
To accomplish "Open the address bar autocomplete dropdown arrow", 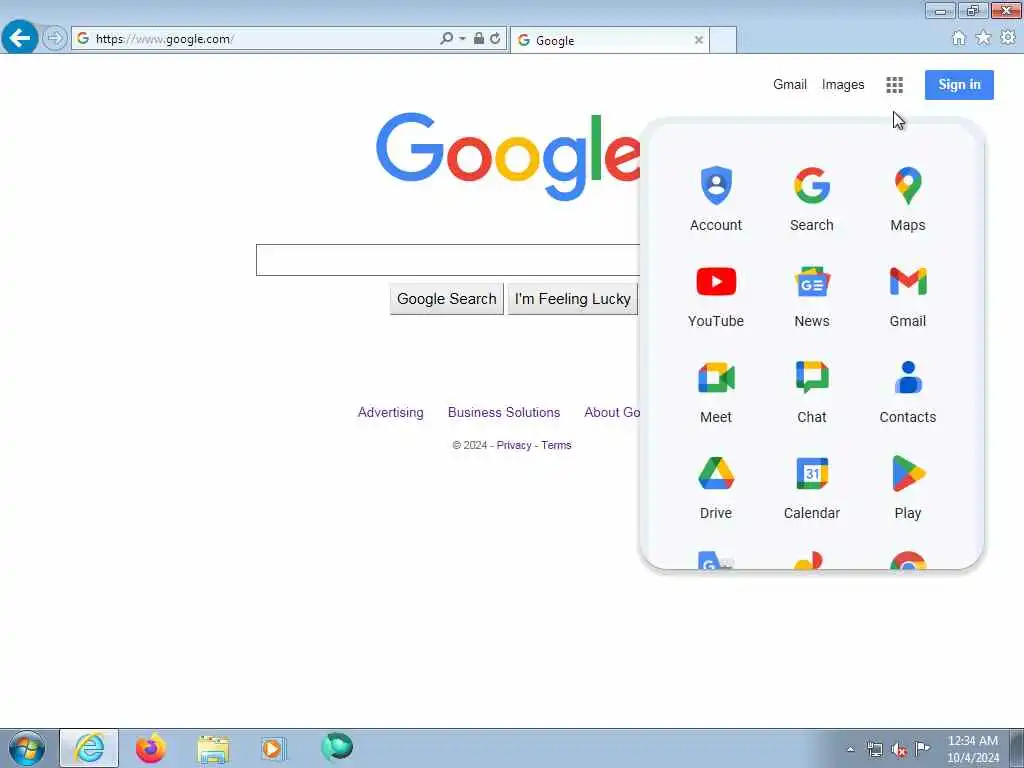I will coord(462,39).
